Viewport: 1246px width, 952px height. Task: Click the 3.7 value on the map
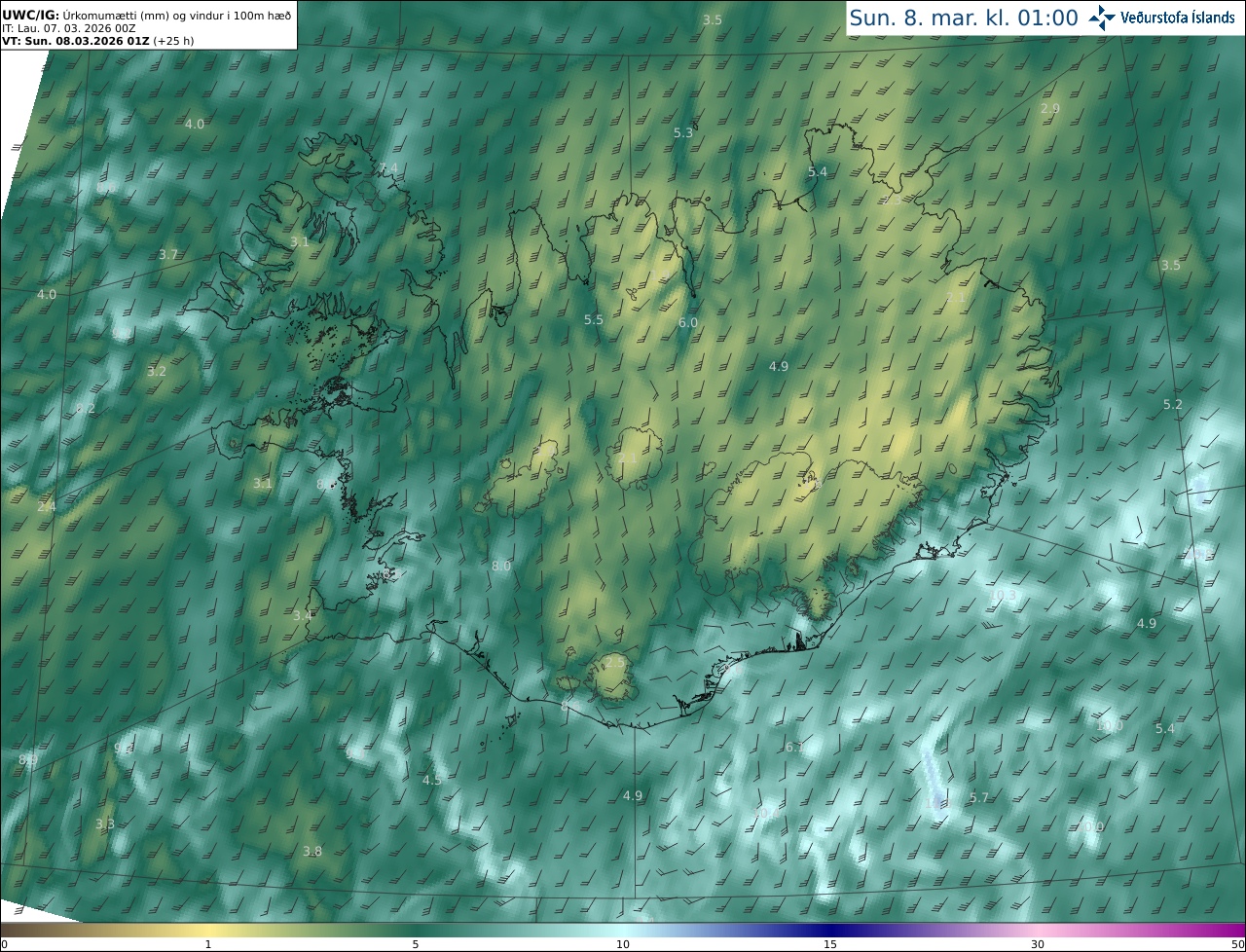(x=168, y=254)
